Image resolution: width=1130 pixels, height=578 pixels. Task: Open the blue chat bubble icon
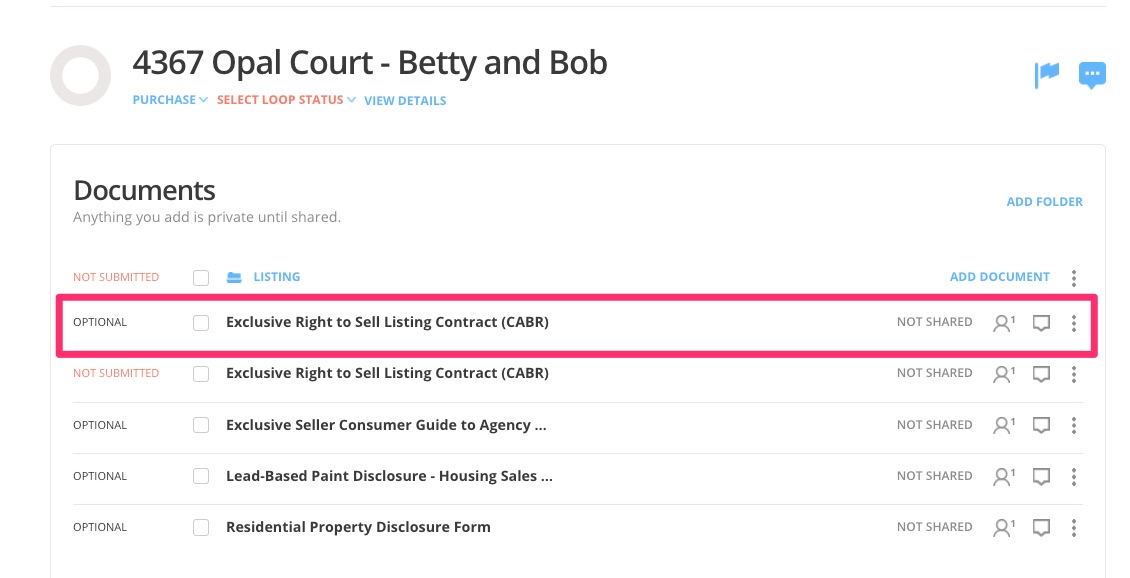click(1092, 74)
